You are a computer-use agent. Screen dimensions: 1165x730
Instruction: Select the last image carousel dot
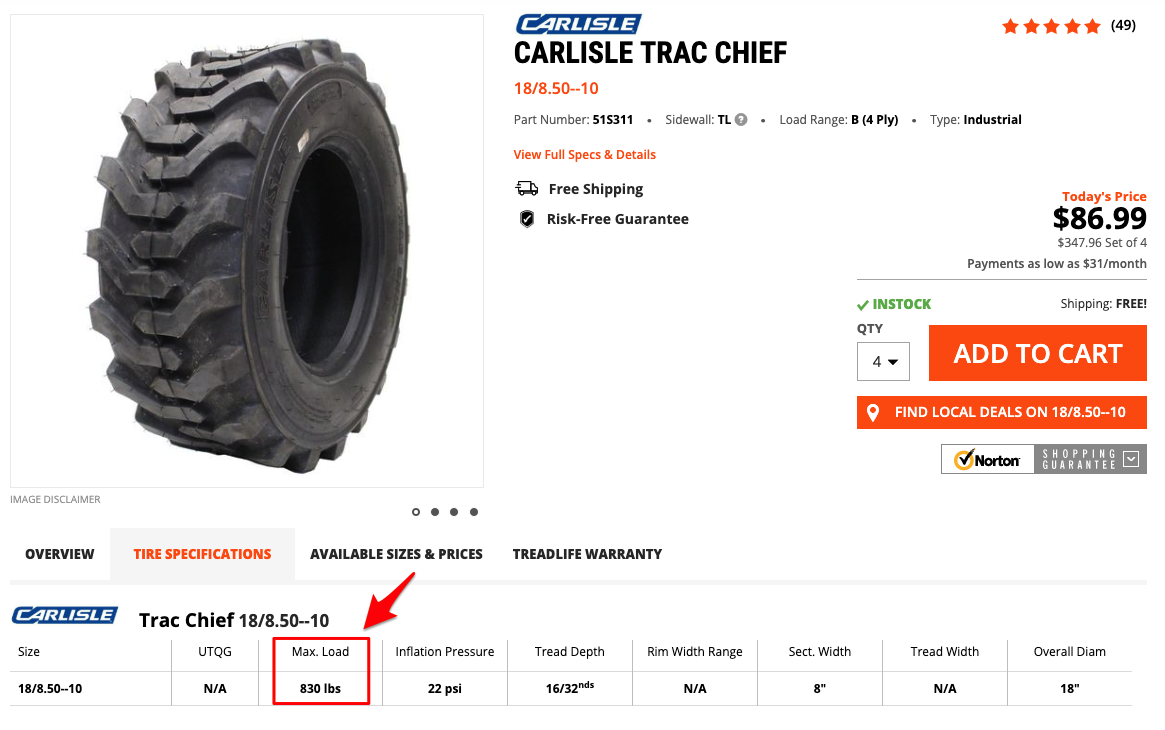click(x=474, y=512)
